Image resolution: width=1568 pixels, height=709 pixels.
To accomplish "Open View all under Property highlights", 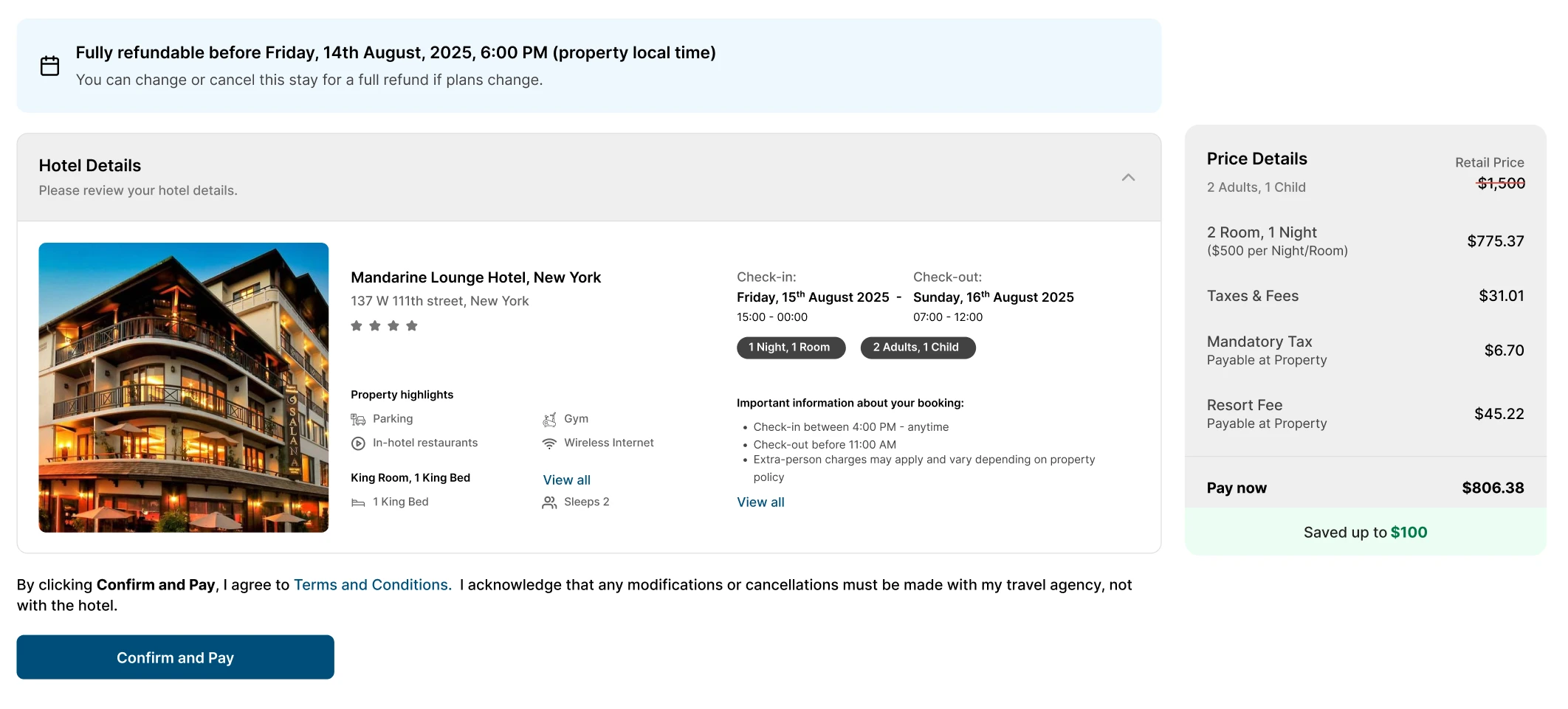I will tap(567, 480).
